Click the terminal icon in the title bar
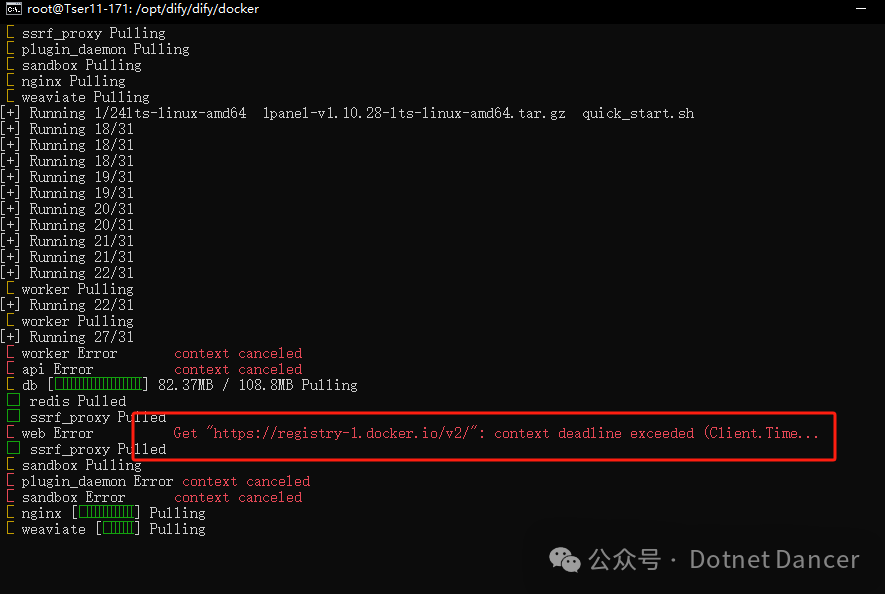 (13, 9)
